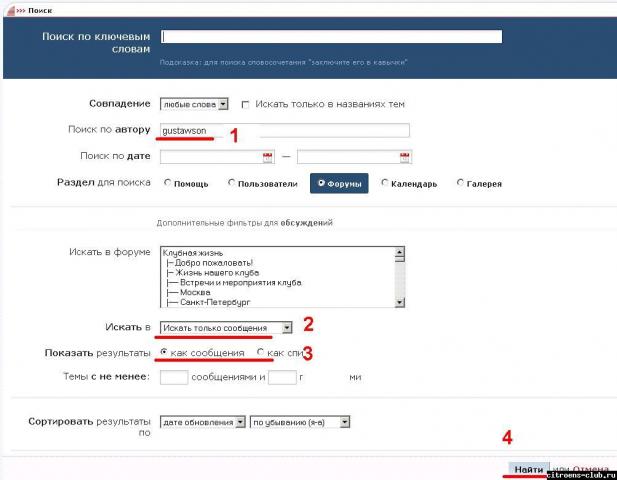
Task: Click the forum list scroll-up arrow
Action: (399, 253)
